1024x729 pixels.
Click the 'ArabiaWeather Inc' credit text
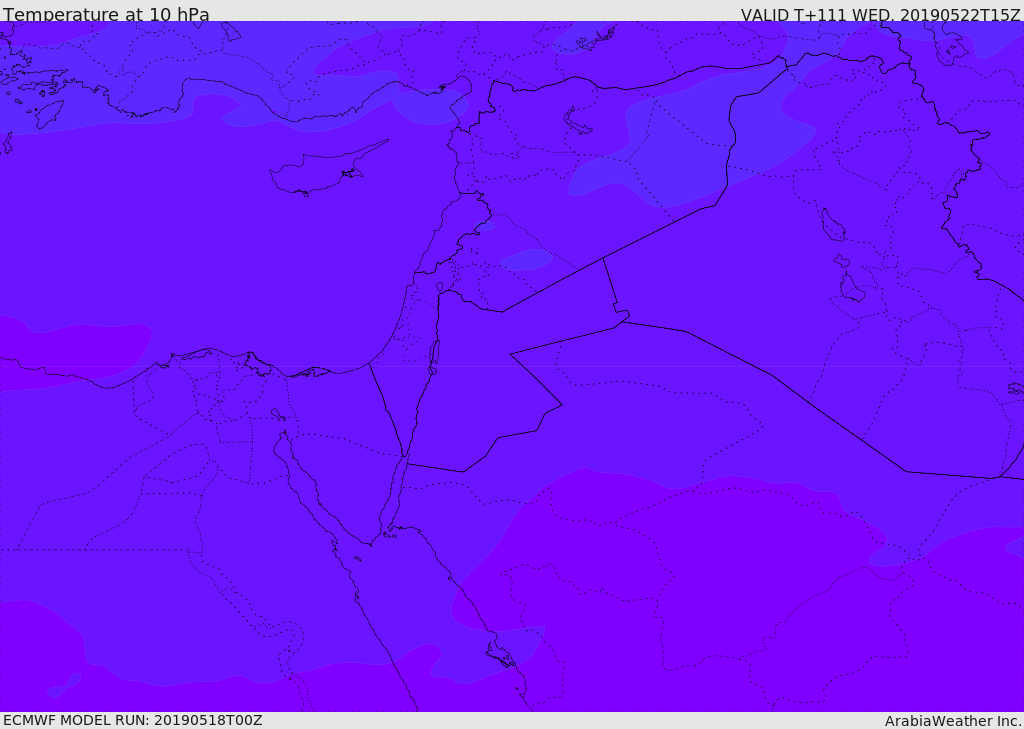(x=951, y=721)
